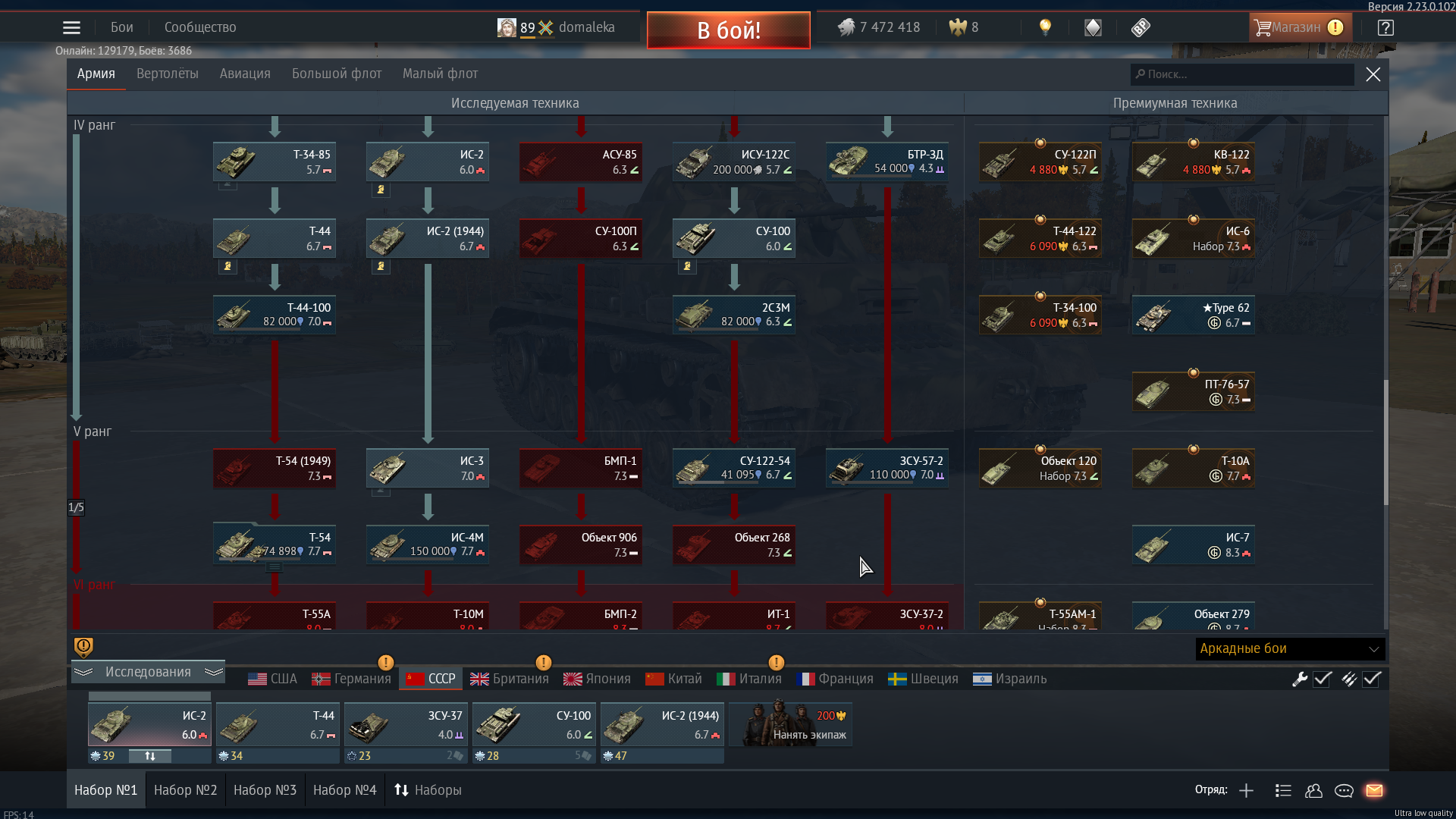The height and width of the screenshot is (819, 1456).
Task: Click the ammo refill icon near checkboxes
Action: [x=1348, y=679]
